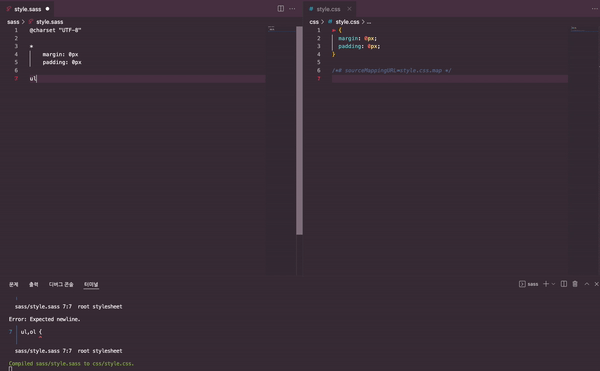Create a new terminal with plus icon

pyautogui.click(x=546, y=284)
